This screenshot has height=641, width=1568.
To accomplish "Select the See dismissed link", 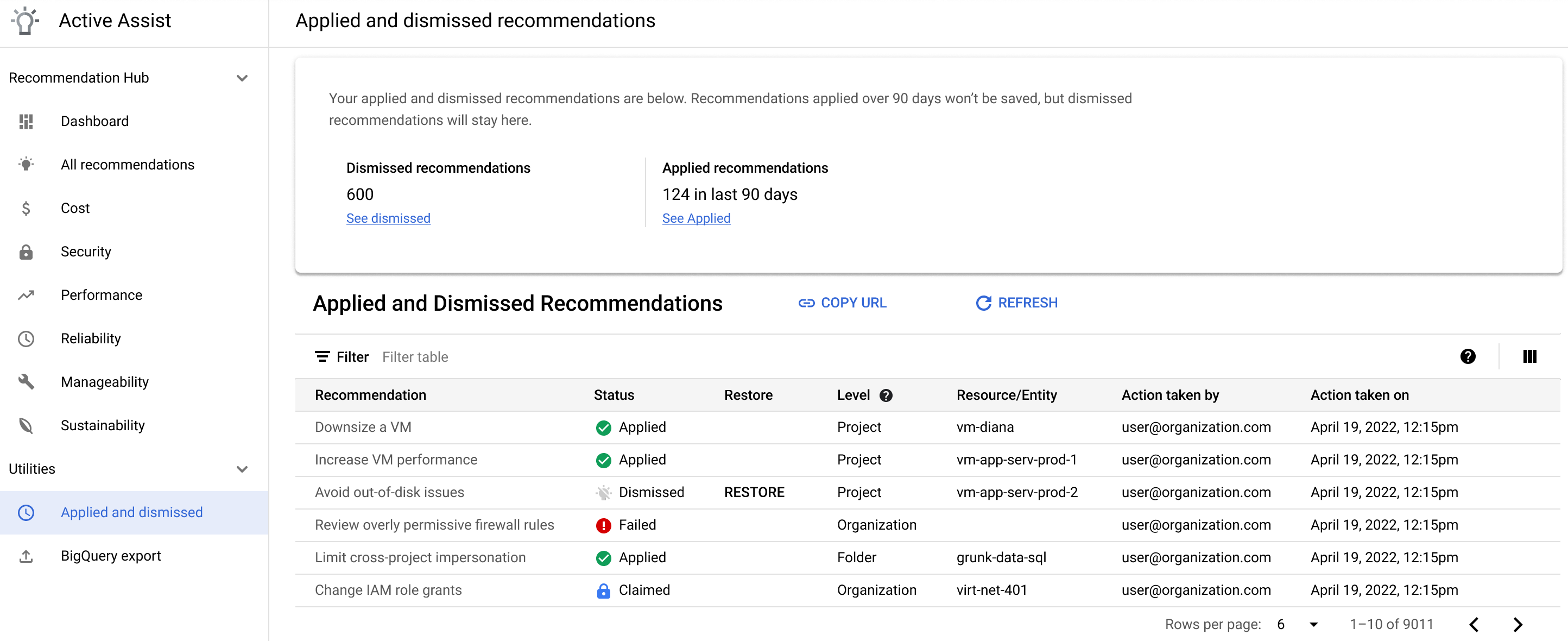I will 388,218.
